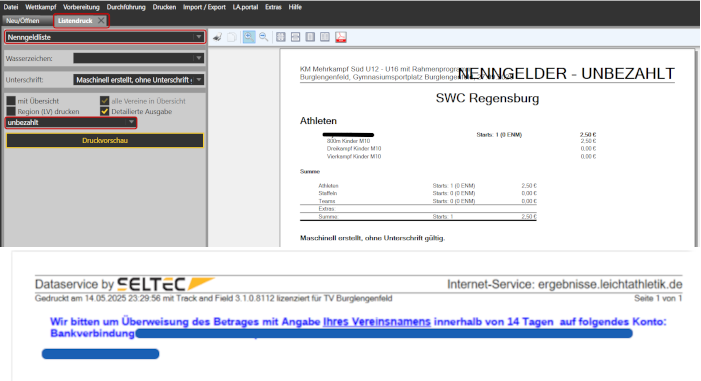701x381 pixels.
Task: Click the zoom in magnifier icon
Action: click(x=249, y=37)
